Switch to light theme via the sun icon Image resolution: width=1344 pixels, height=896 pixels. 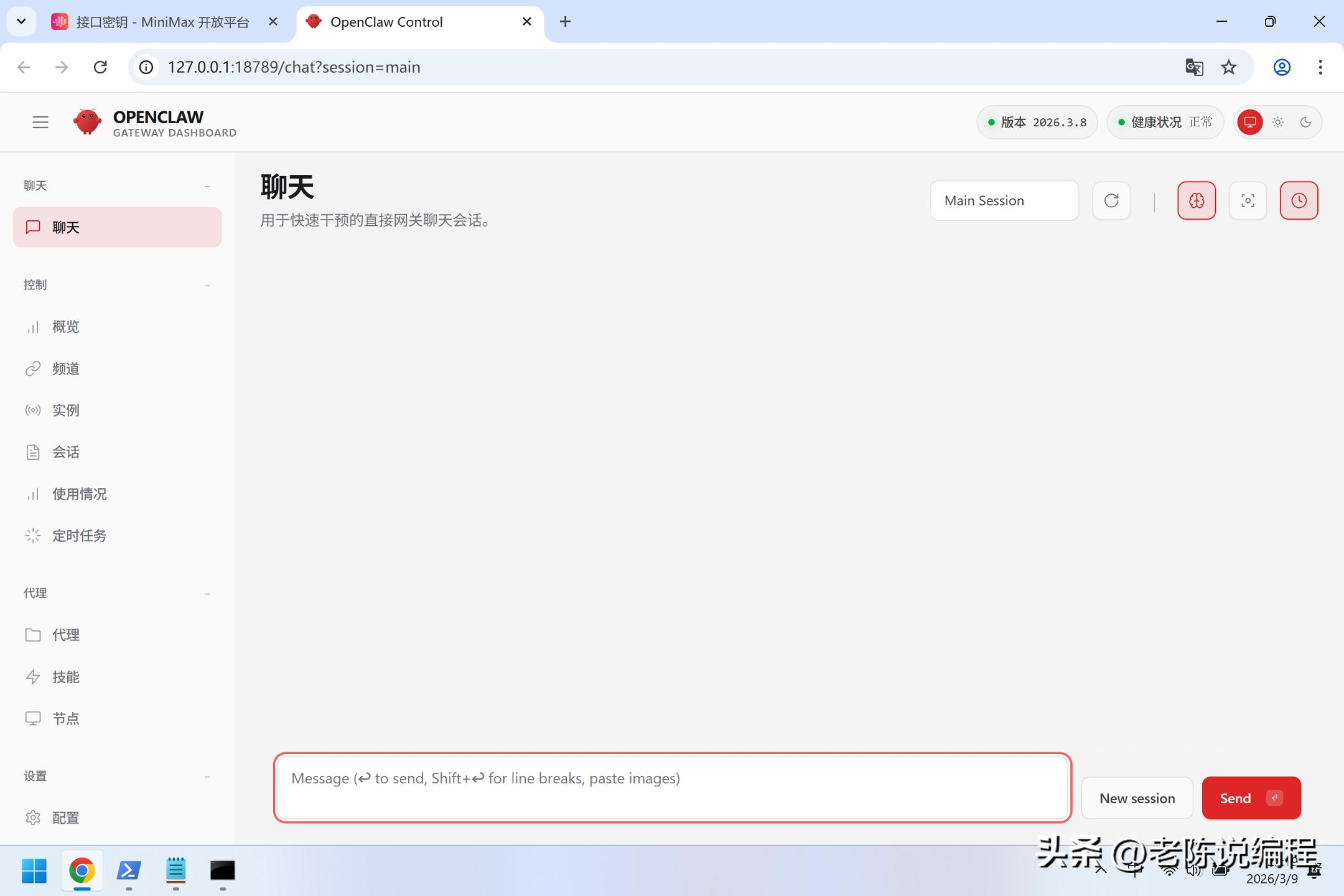(x=1277, y=122)
